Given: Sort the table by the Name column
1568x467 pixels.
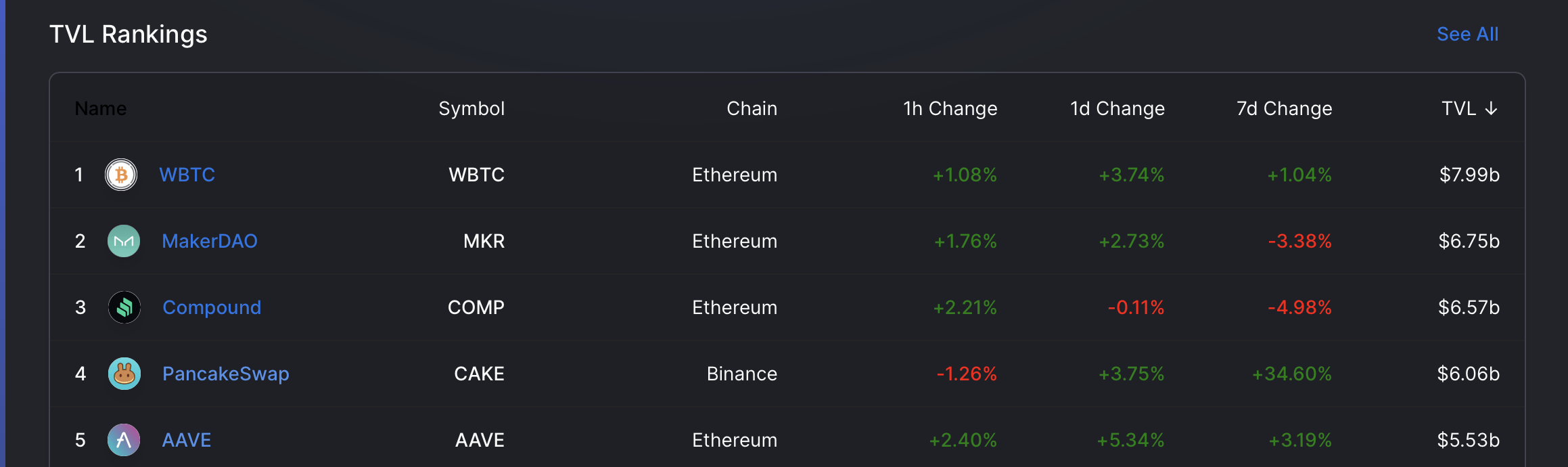Looking at the screenshot, I should (x=101, y=108).
